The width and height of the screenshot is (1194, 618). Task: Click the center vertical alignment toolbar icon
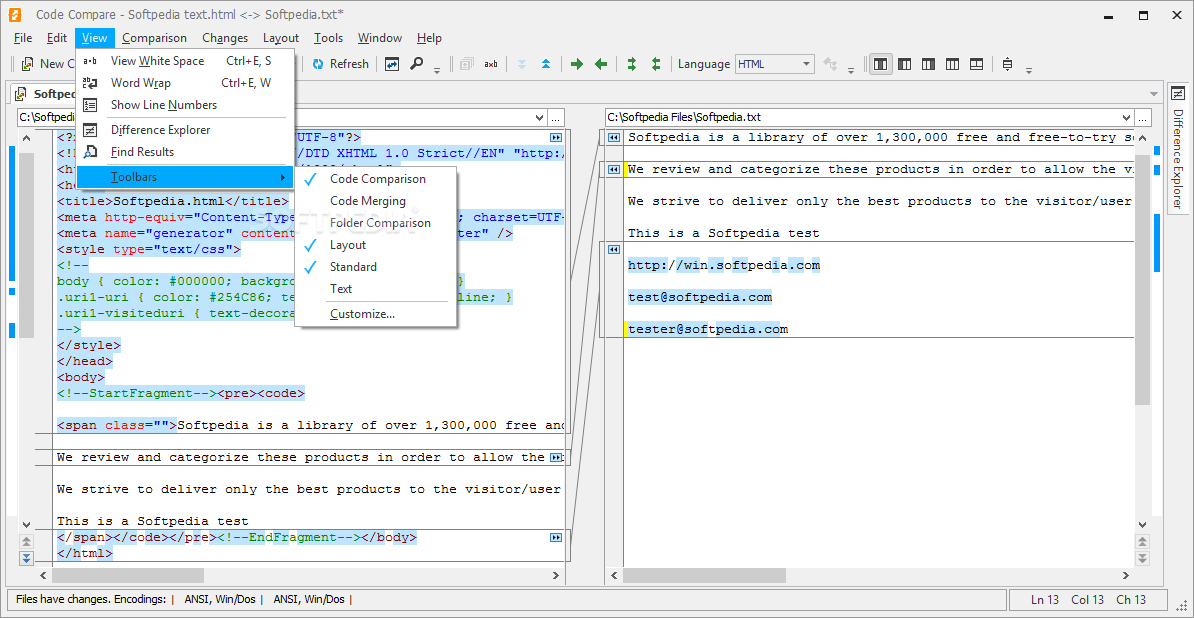1007,64
